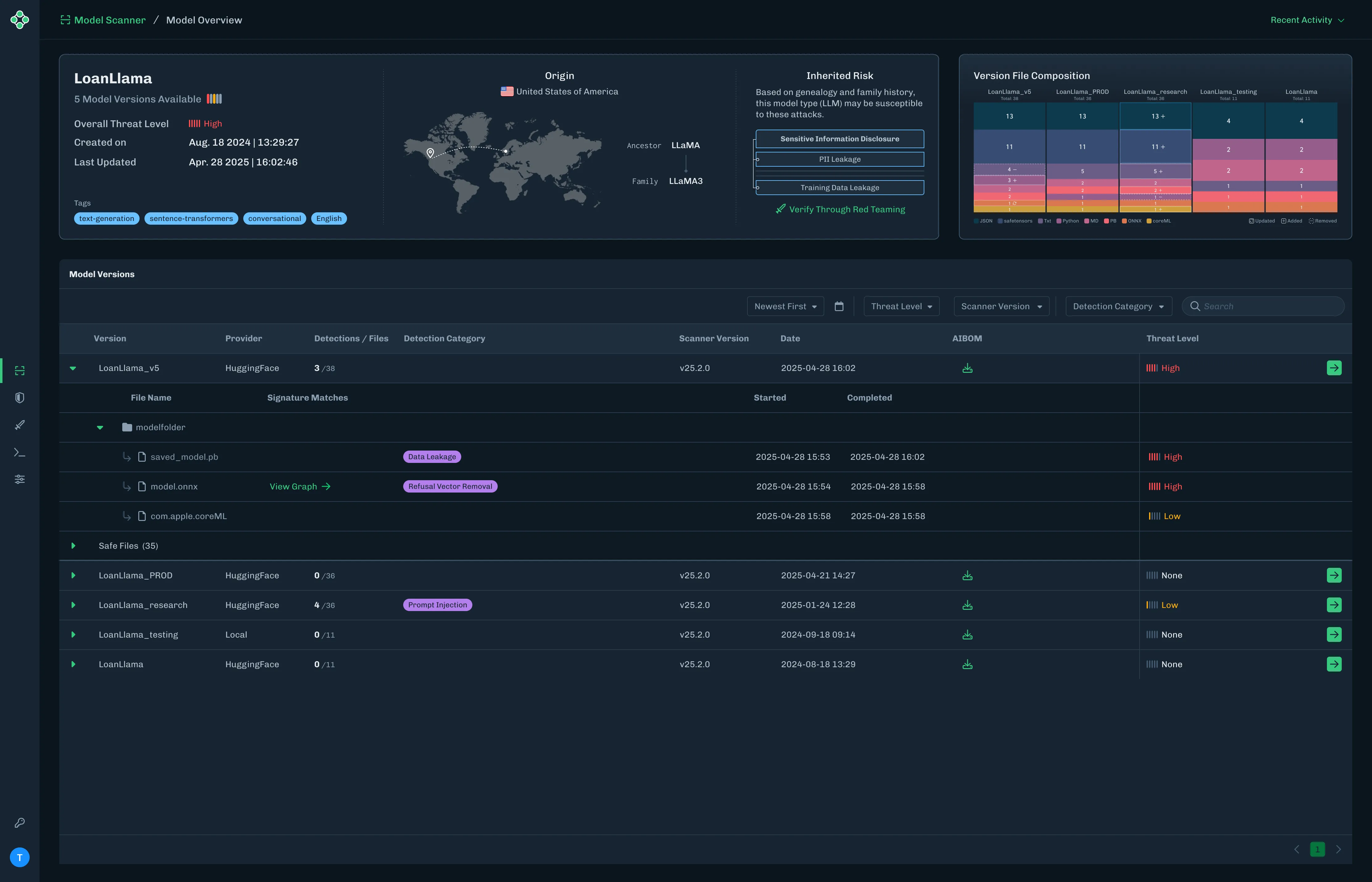Open the calendar date filter icon
The width and height of the screenshot is (1372, 882).
point(839,306)
